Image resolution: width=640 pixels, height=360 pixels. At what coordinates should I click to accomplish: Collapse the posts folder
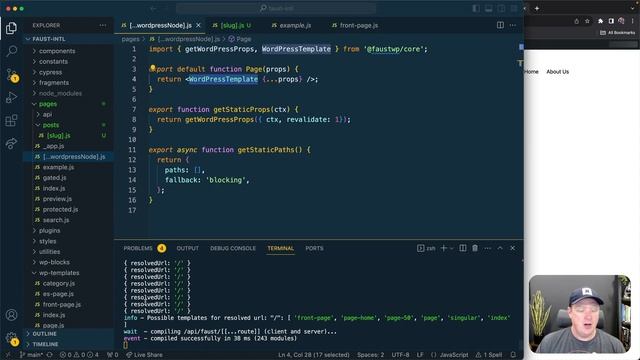[x=68, y=125]
